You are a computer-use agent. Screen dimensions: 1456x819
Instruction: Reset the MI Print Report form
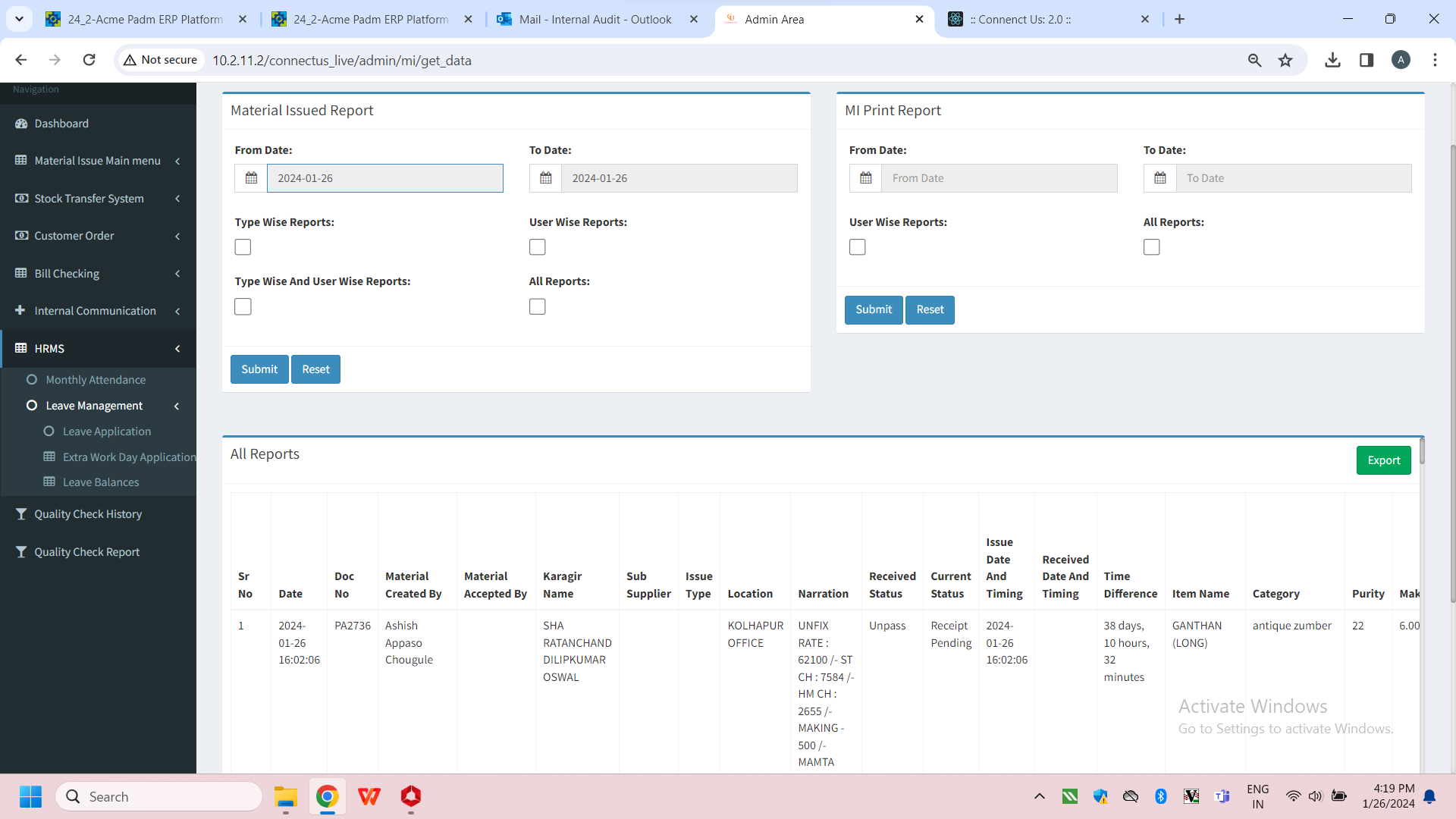(x=930, y=309)
